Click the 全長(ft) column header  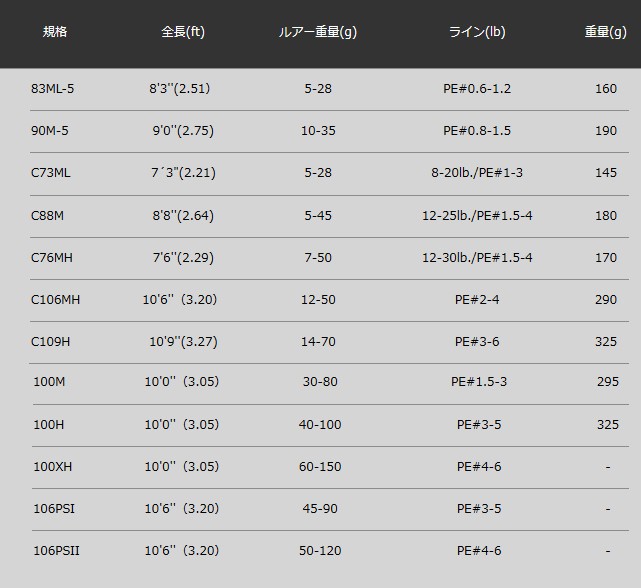(183, 31)
